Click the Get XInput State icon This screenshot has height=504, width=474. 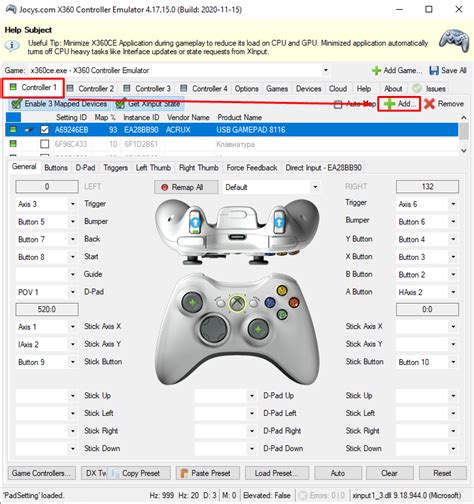click(120, 104)
